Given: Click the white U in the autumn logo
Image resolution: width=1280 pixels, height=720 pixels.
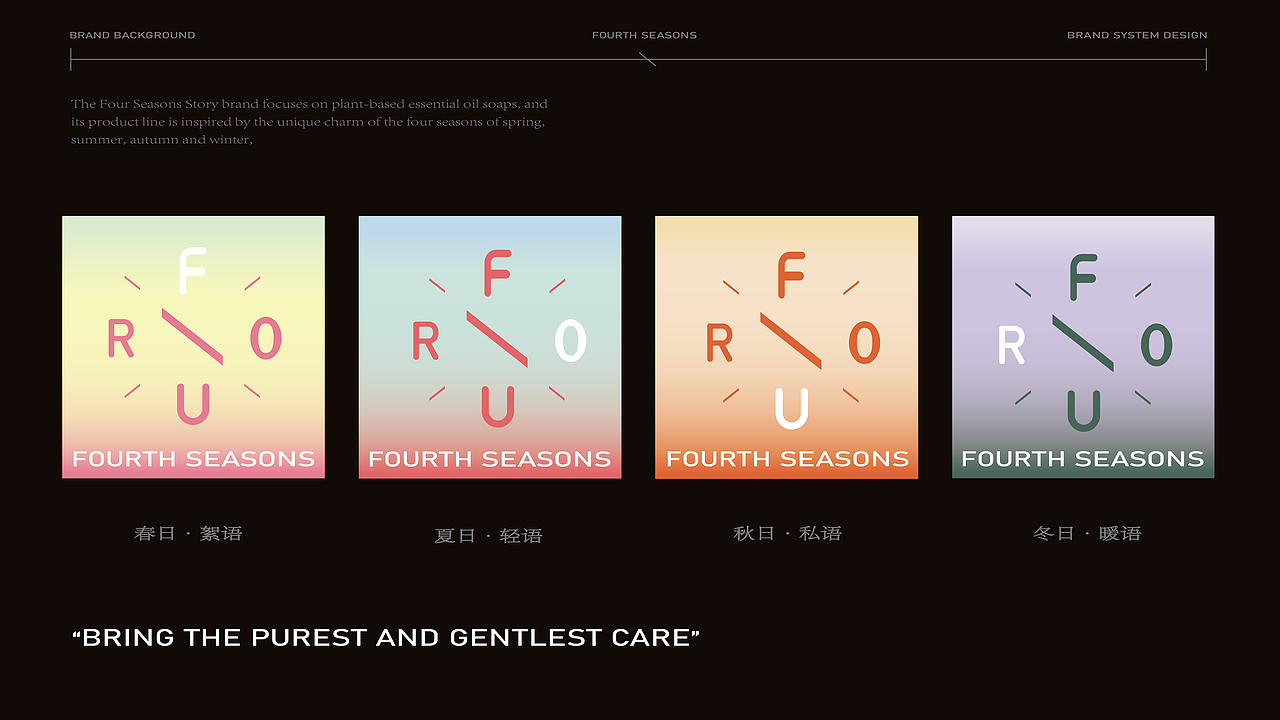Looking at the screenshot, I should [x=791, y=408].
